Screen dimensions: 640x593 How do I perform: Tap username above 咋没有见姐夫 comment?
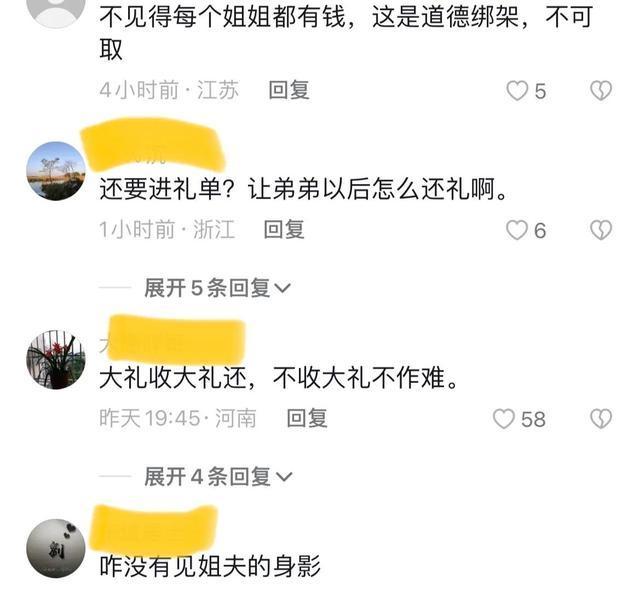[x=154, y=528]
